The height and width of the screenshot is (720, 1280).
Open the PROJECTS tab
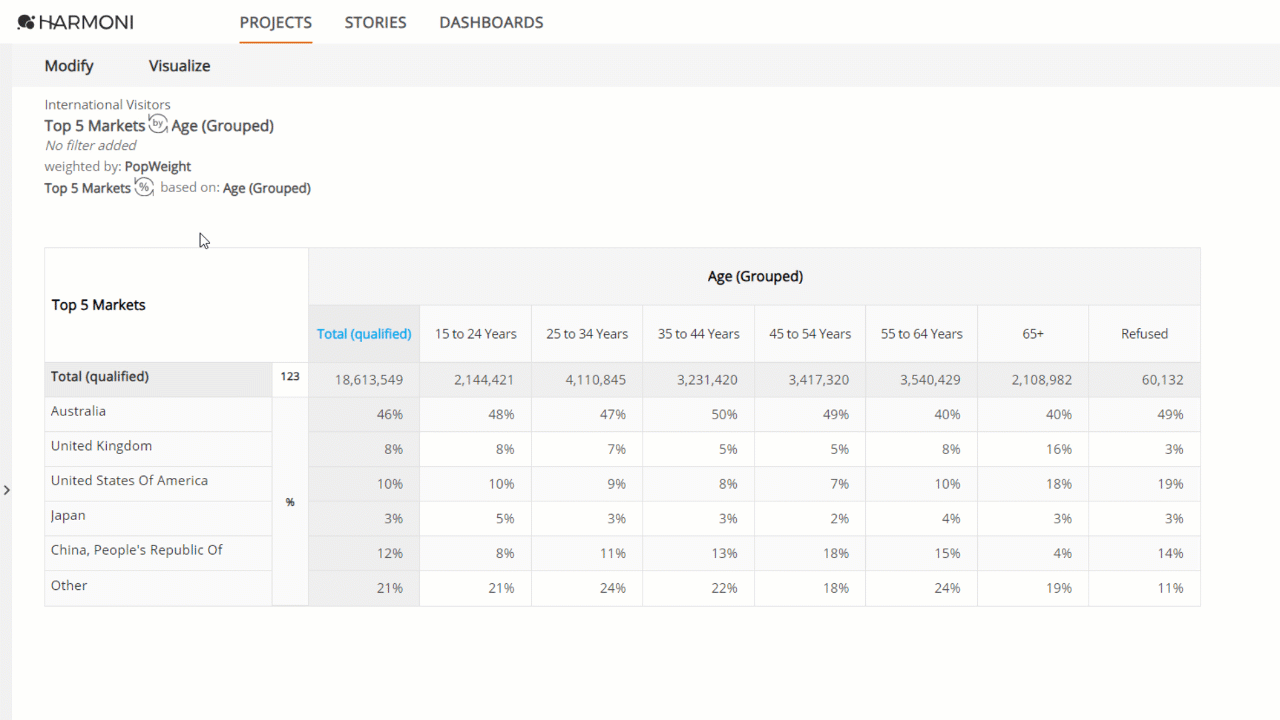tap(276, 22)
